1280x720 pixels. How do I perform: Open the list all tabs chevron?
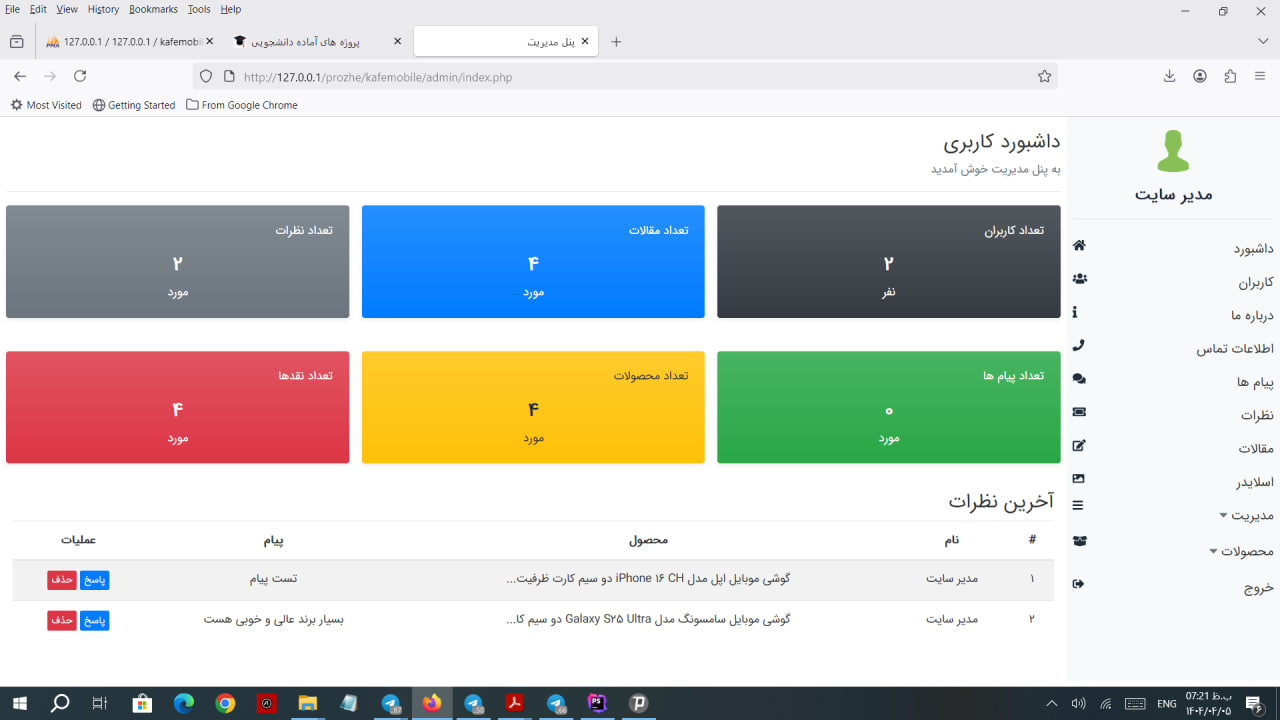tap(1262, 41)
